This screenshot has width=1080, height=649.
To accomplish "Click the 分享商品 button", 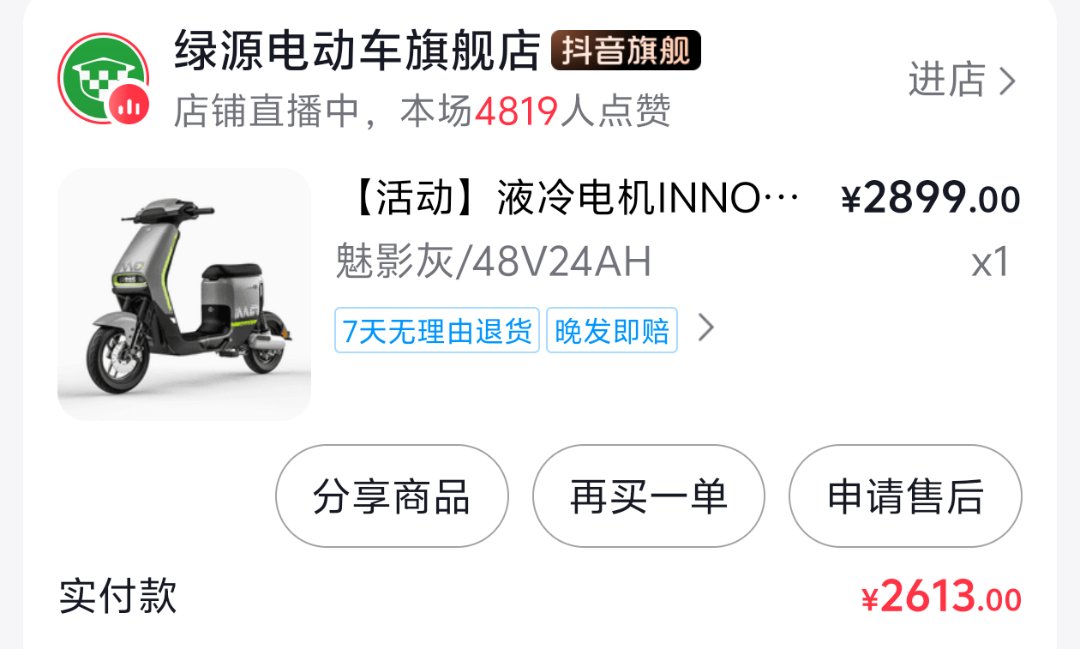I will tap(392, 496).
